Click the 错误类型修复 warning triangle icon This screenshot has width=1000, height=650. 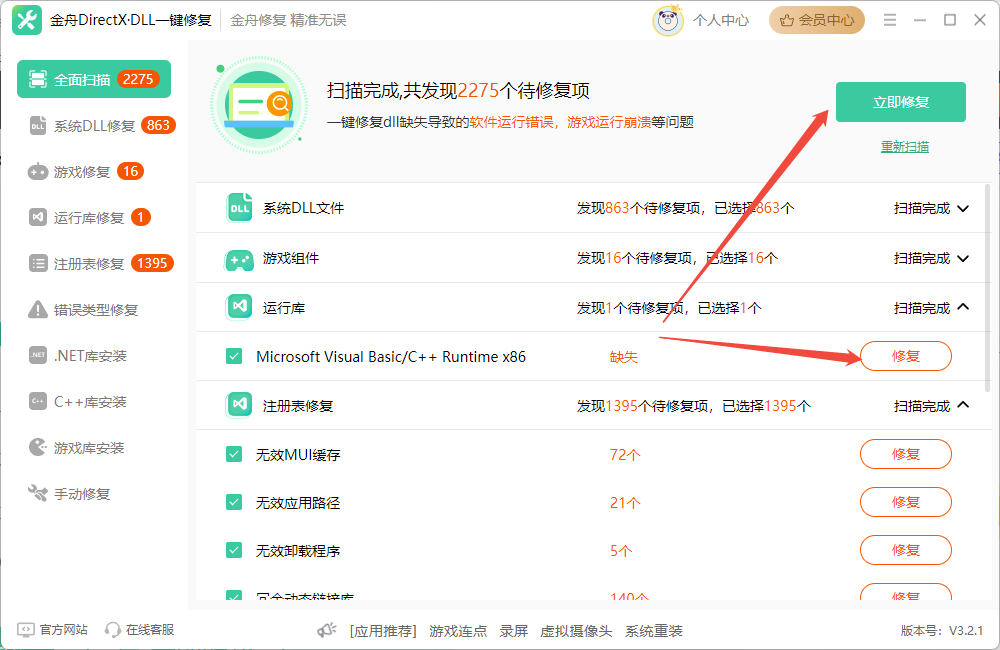pyautogui.click(x=38, y=309)
